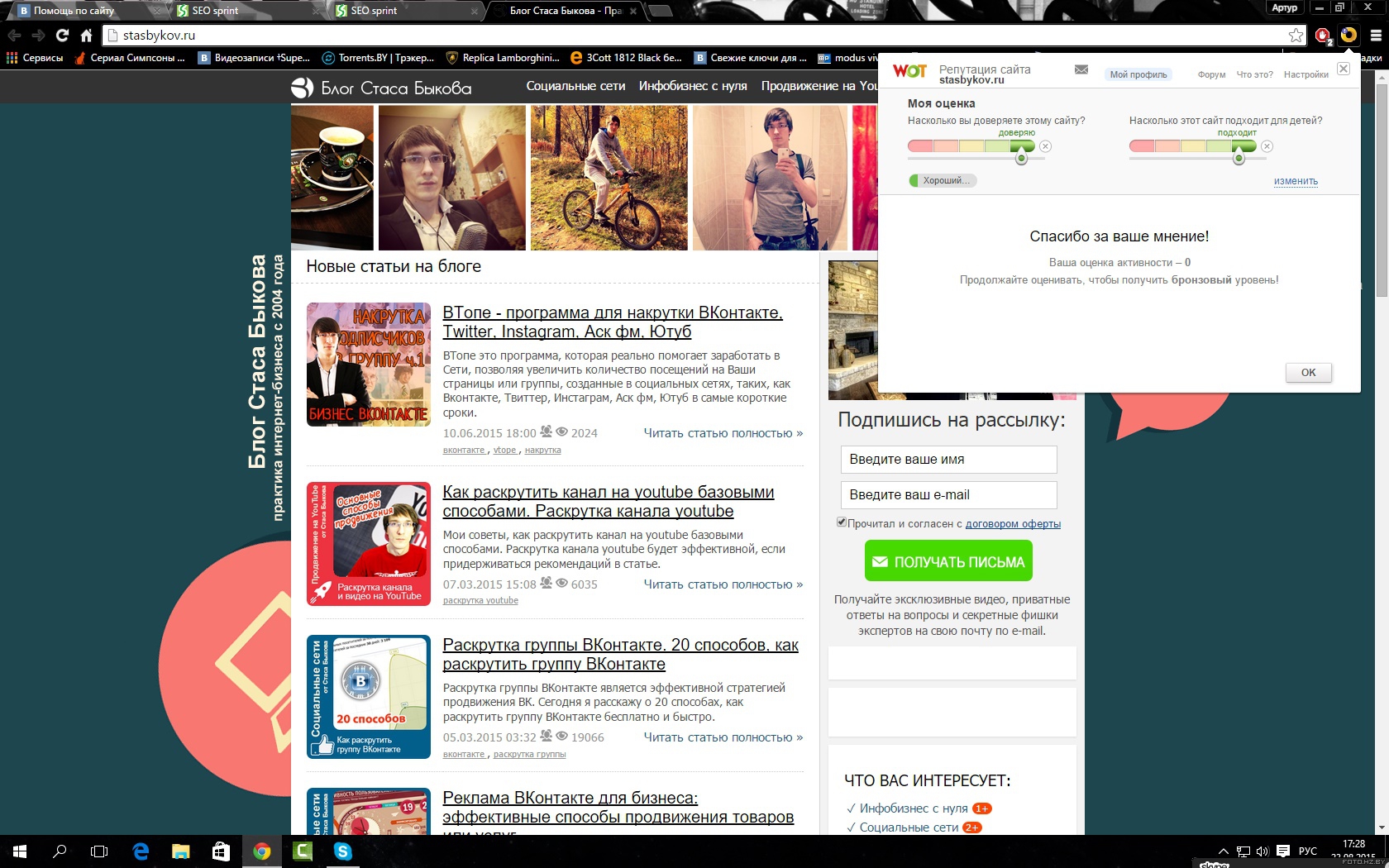Click раскрутка youtube tag link
The image size is (1389, 868).
pos(480,601)
